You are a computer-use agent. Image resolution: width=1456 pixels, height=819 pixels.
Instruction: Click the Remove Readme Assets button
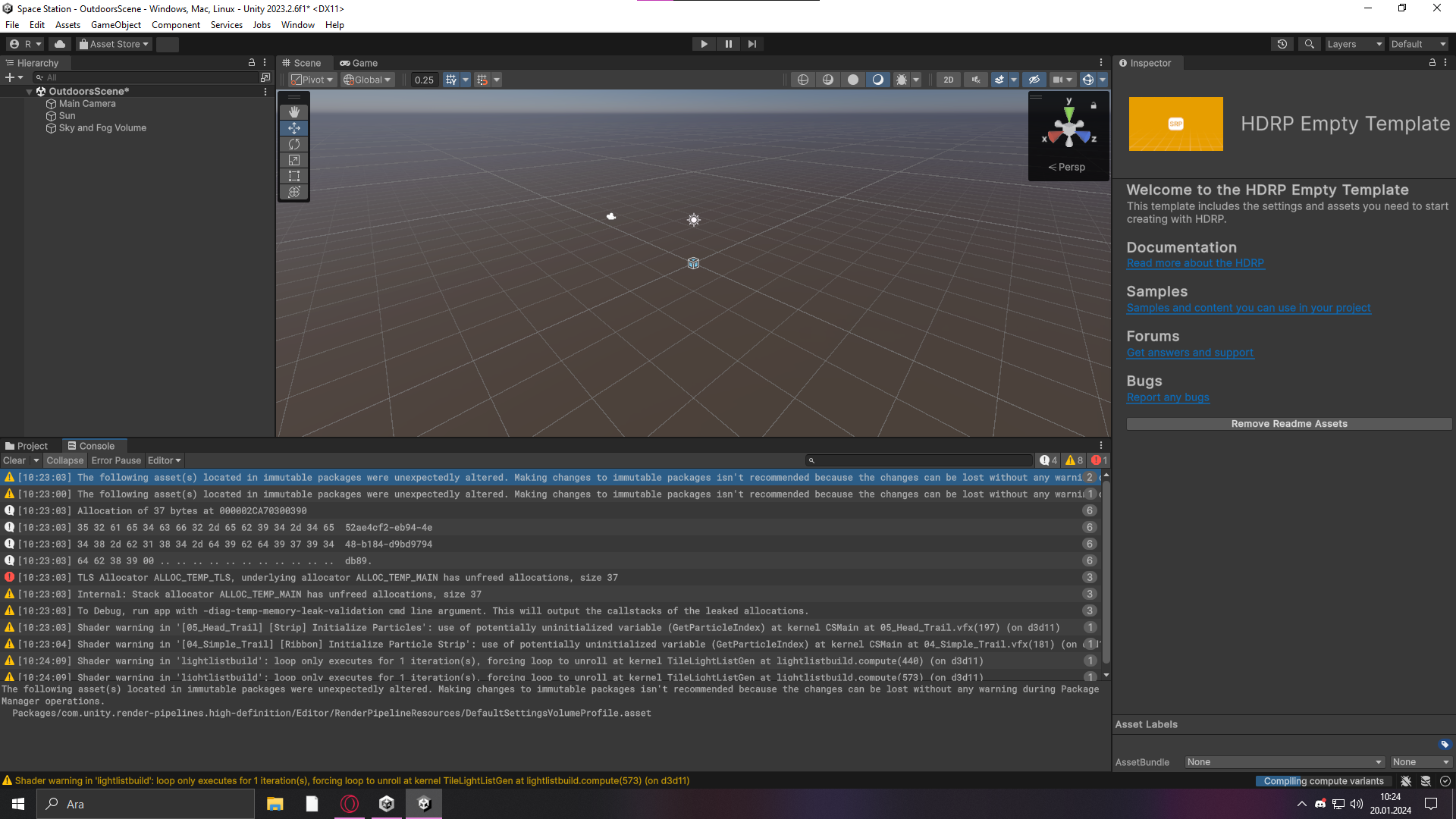tap(1288, 423)
